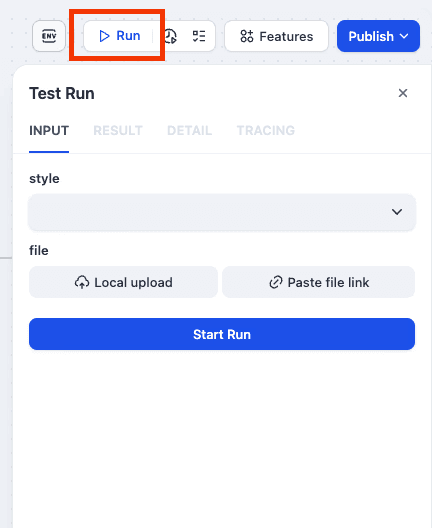432x528 pixels.
Task: Open the workflow checklist icon
Action: click(199, 36)
